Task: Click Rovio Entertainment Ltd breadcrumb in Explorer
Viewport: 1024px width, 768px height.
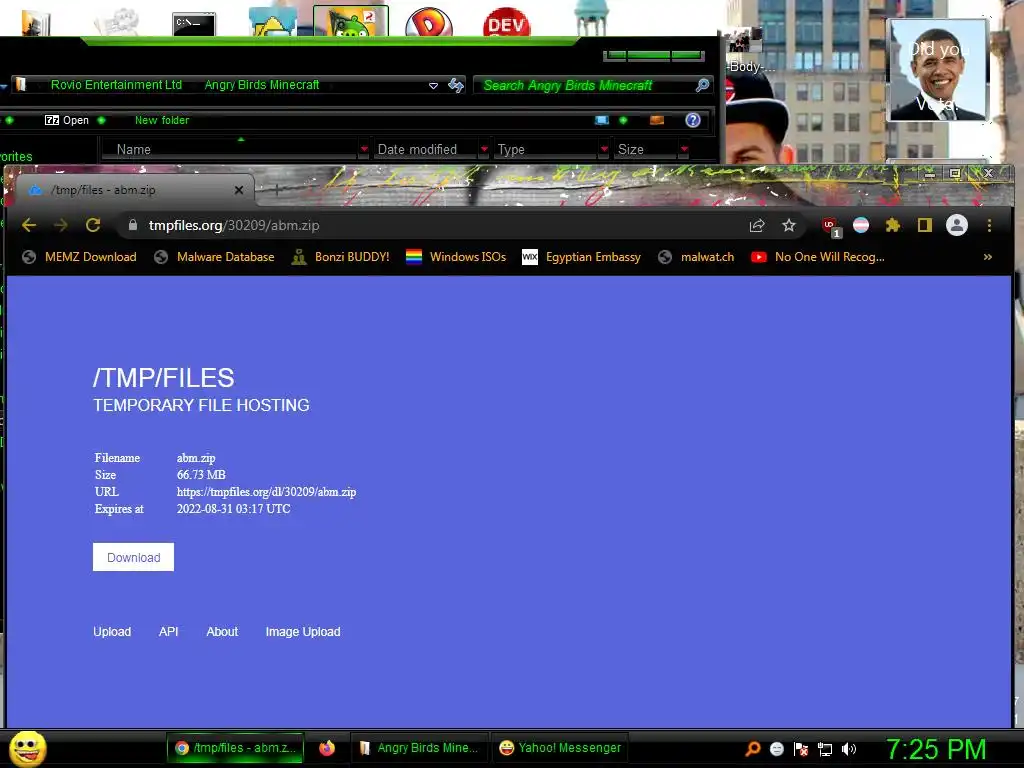Action: pos(116,85)
